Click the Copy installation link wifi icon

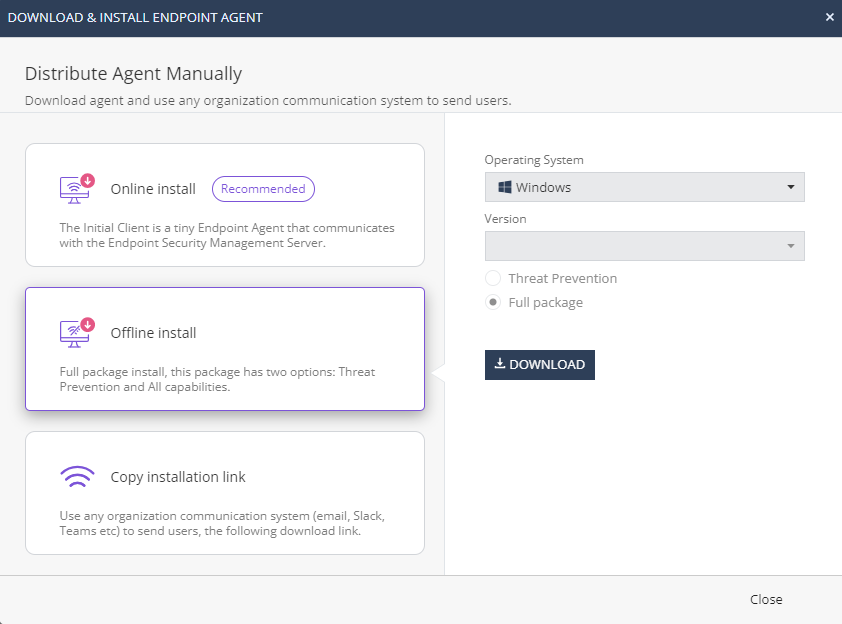77,477
